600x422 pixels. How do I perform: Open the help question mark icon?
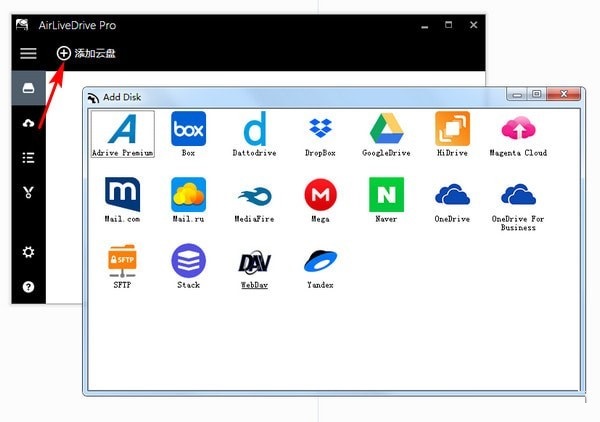coord(28,287)
